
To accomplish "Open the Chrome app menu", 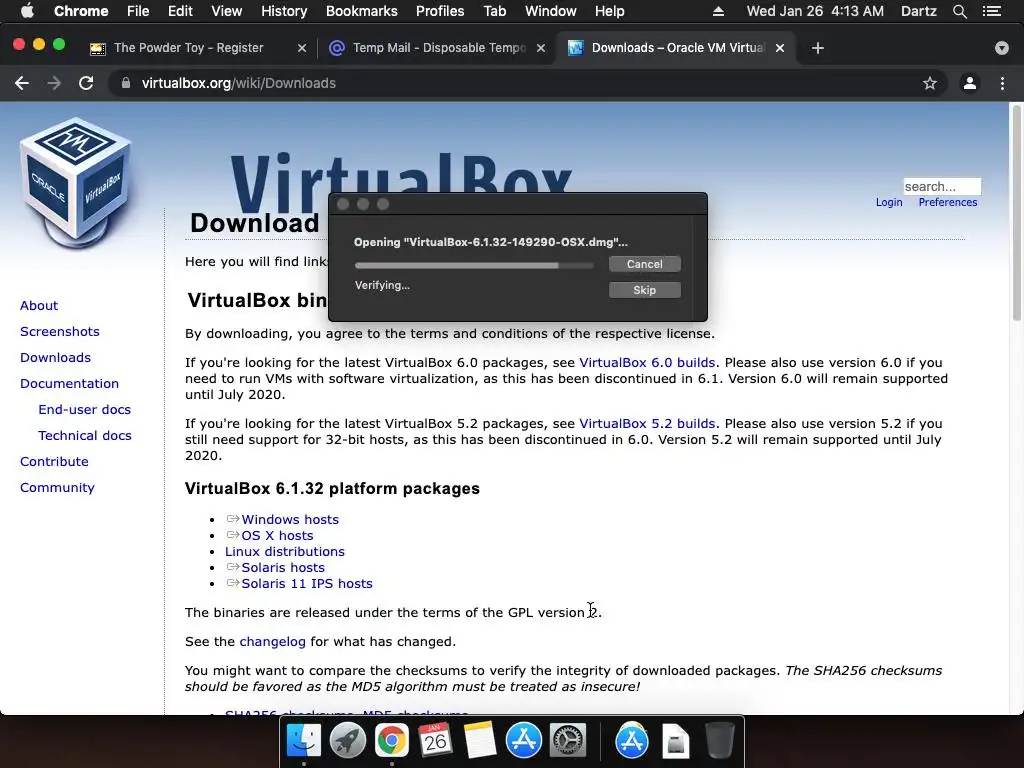I will tap(81, 11).
